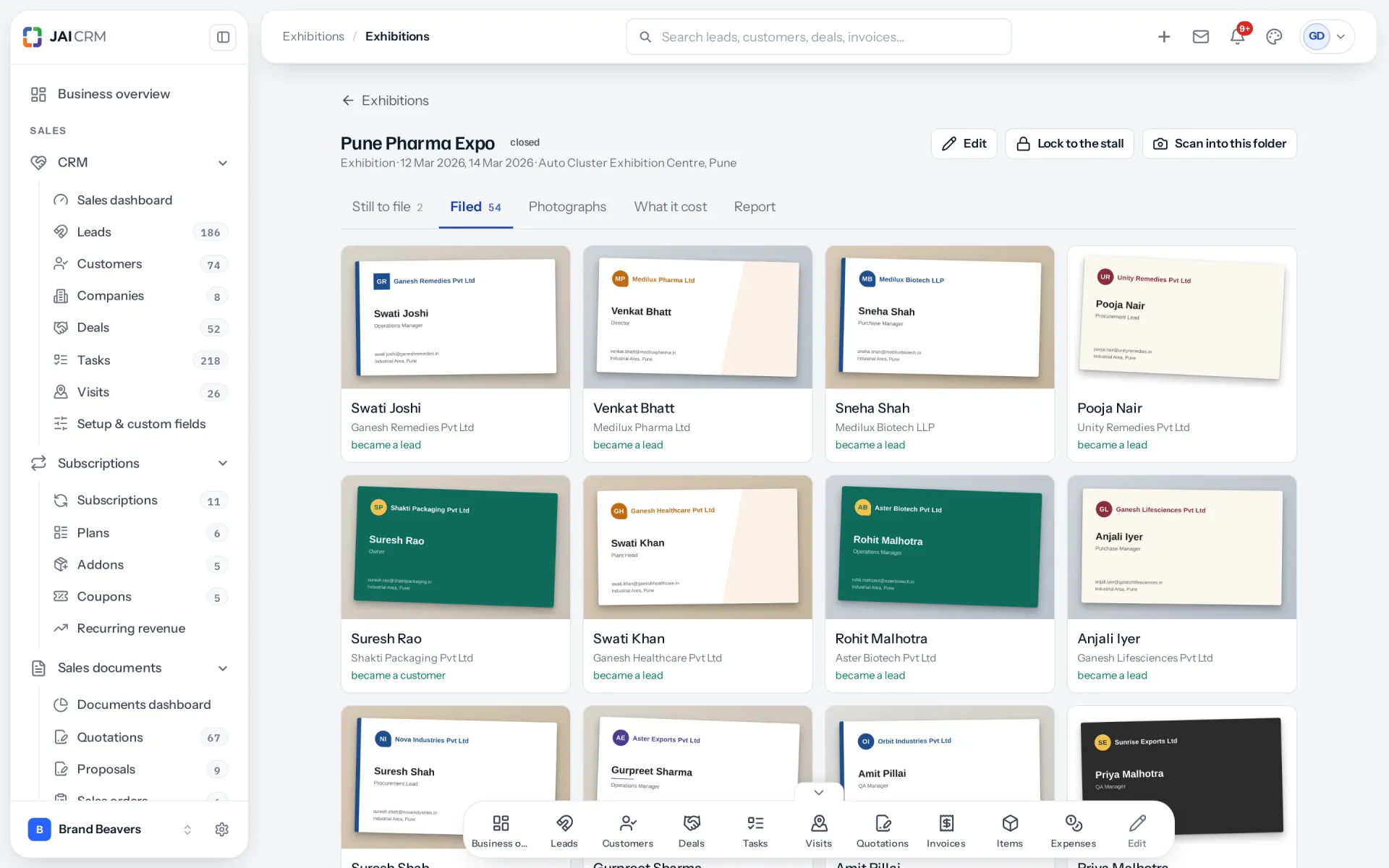Screen dimensions: 1389x868
Task: Click Scan into this folder button
Action: (1220, 144)
